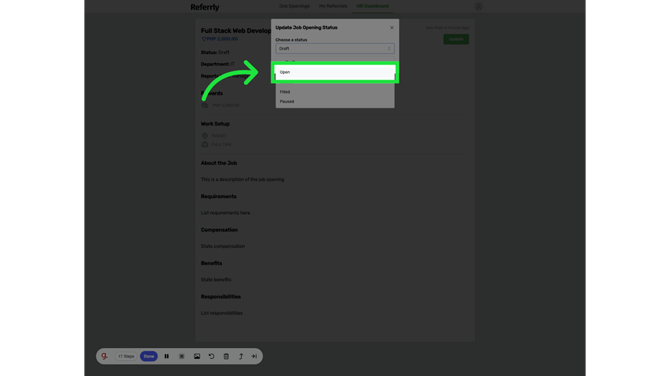670x376 pixels.
Task: Click the green Update button
Action: [456, 39]
